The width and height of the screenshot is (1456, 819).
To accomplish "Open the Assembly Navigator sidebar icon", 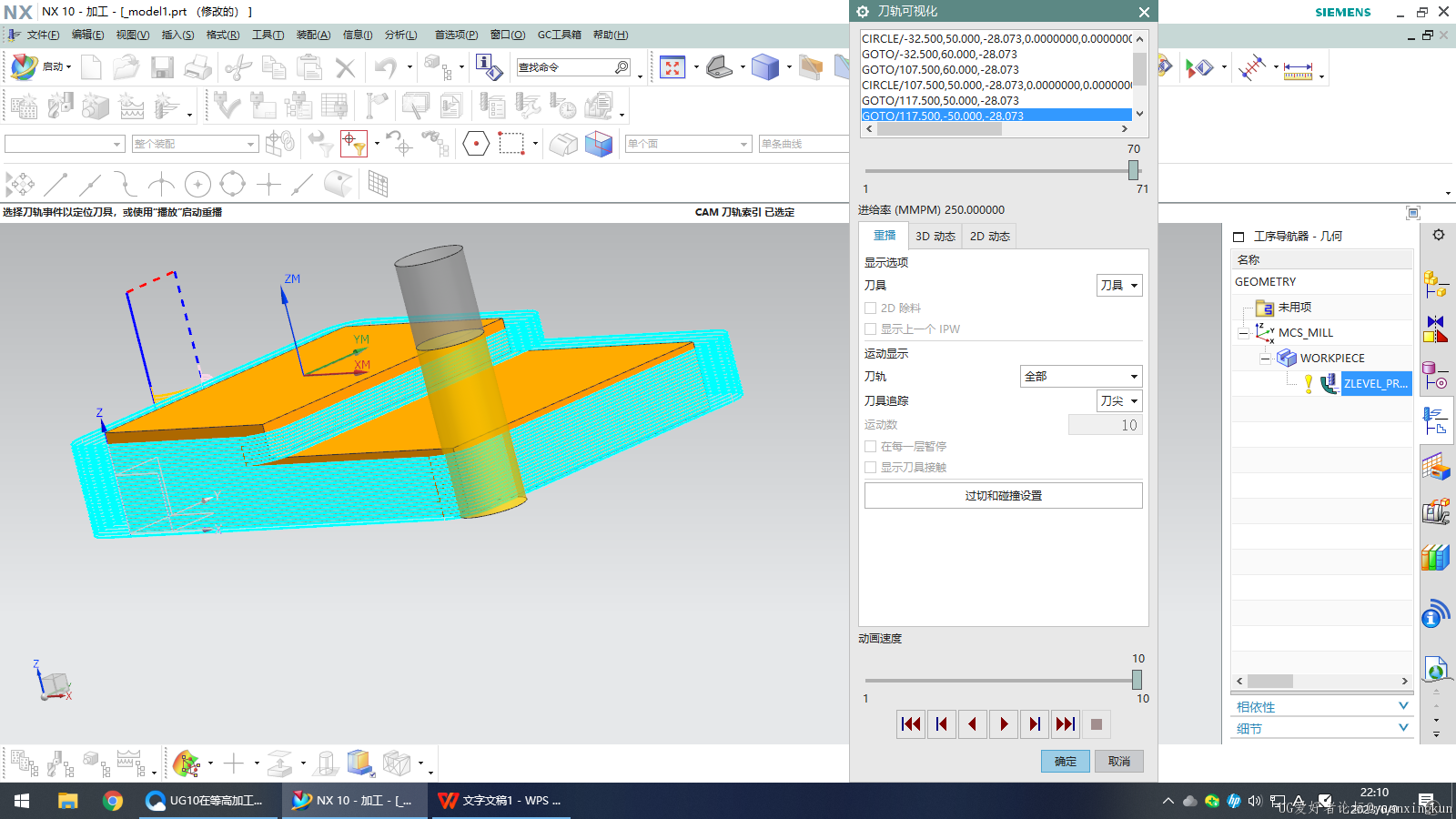I will [x=1436, y=283].
